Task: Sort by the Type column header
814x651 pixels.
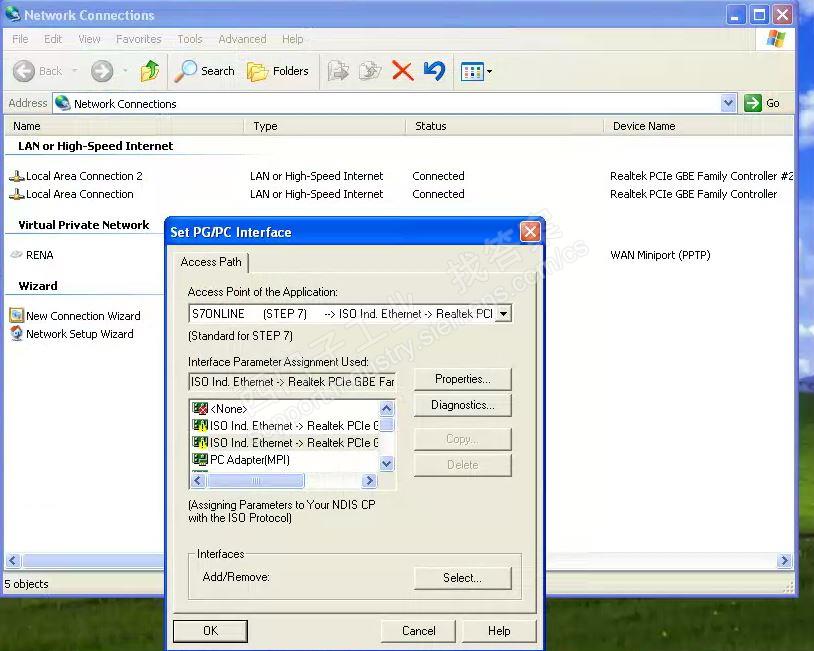Action: pyautogui.click(x=324, y=126)
